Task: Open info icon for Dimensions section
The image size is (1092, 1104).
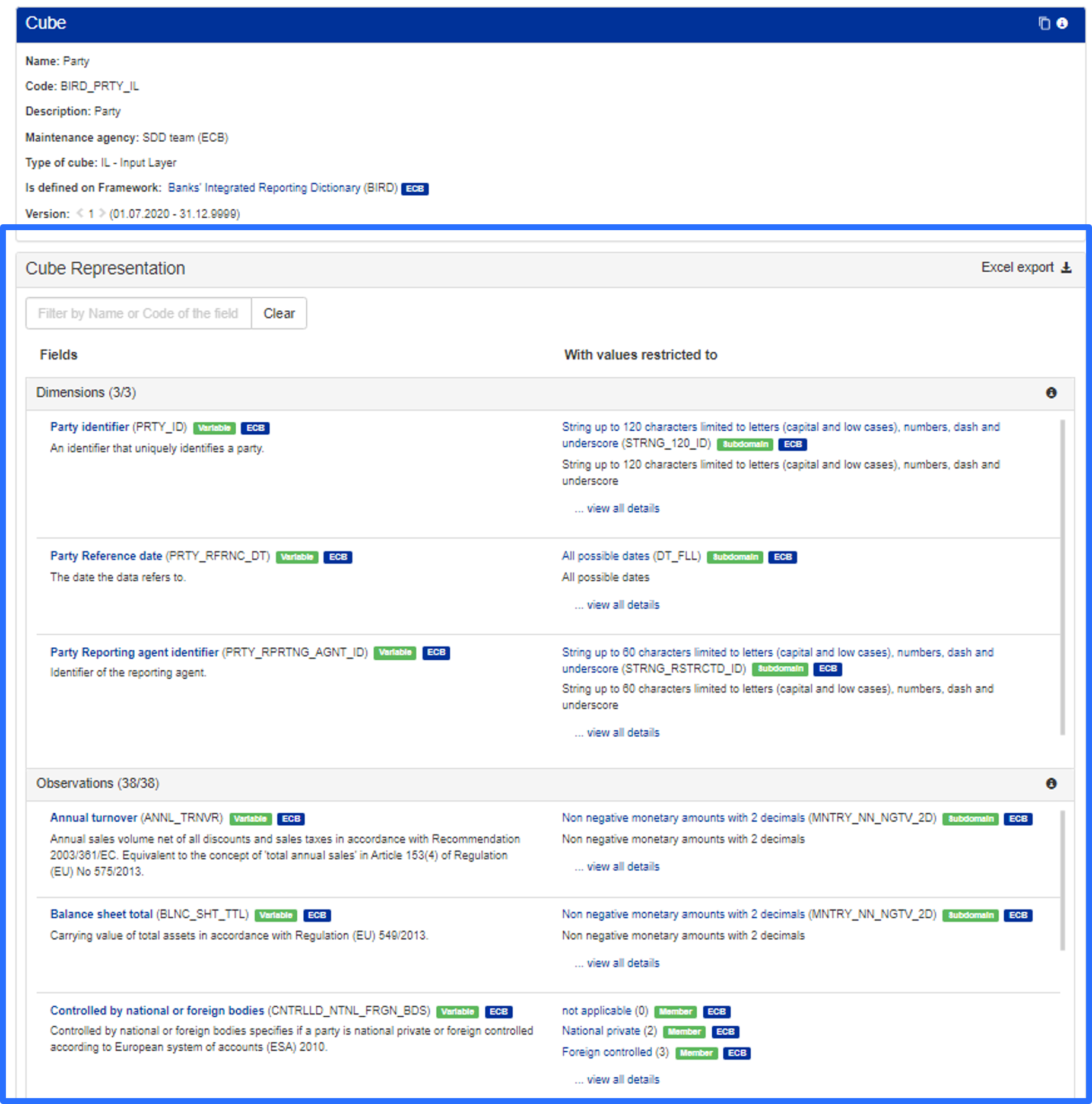Action: click(1051, 393)
